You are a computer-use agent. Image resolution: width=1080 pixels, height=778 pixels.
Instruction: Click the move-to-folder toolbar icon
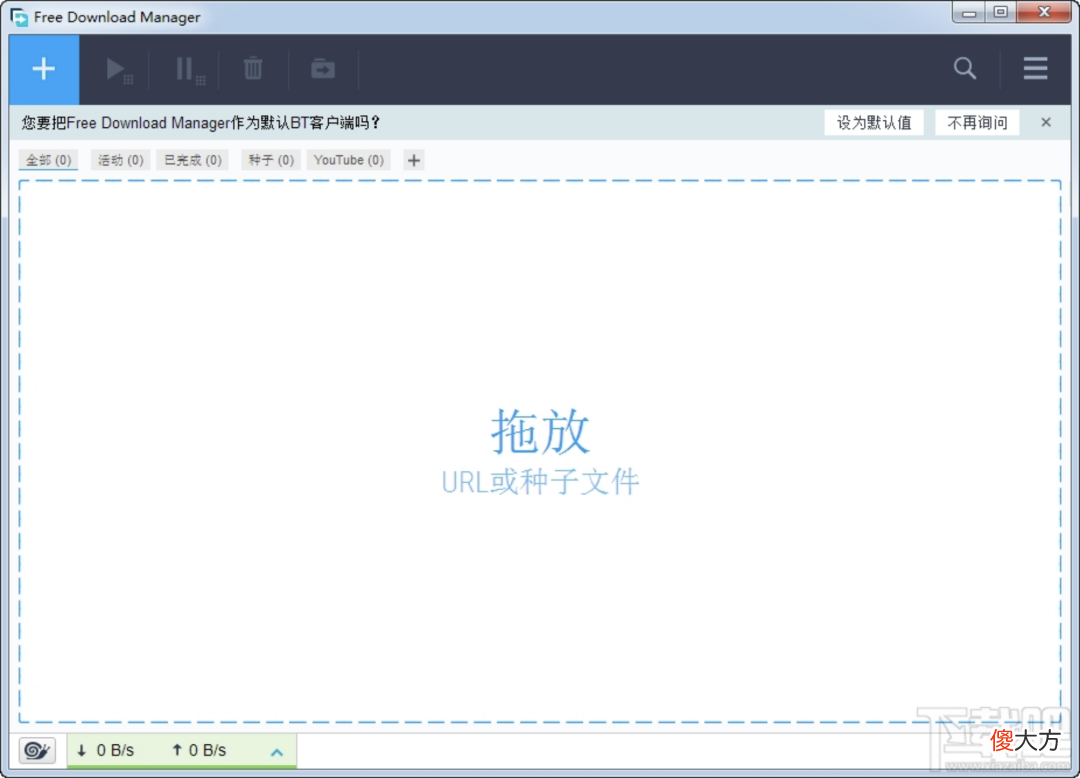322,69
